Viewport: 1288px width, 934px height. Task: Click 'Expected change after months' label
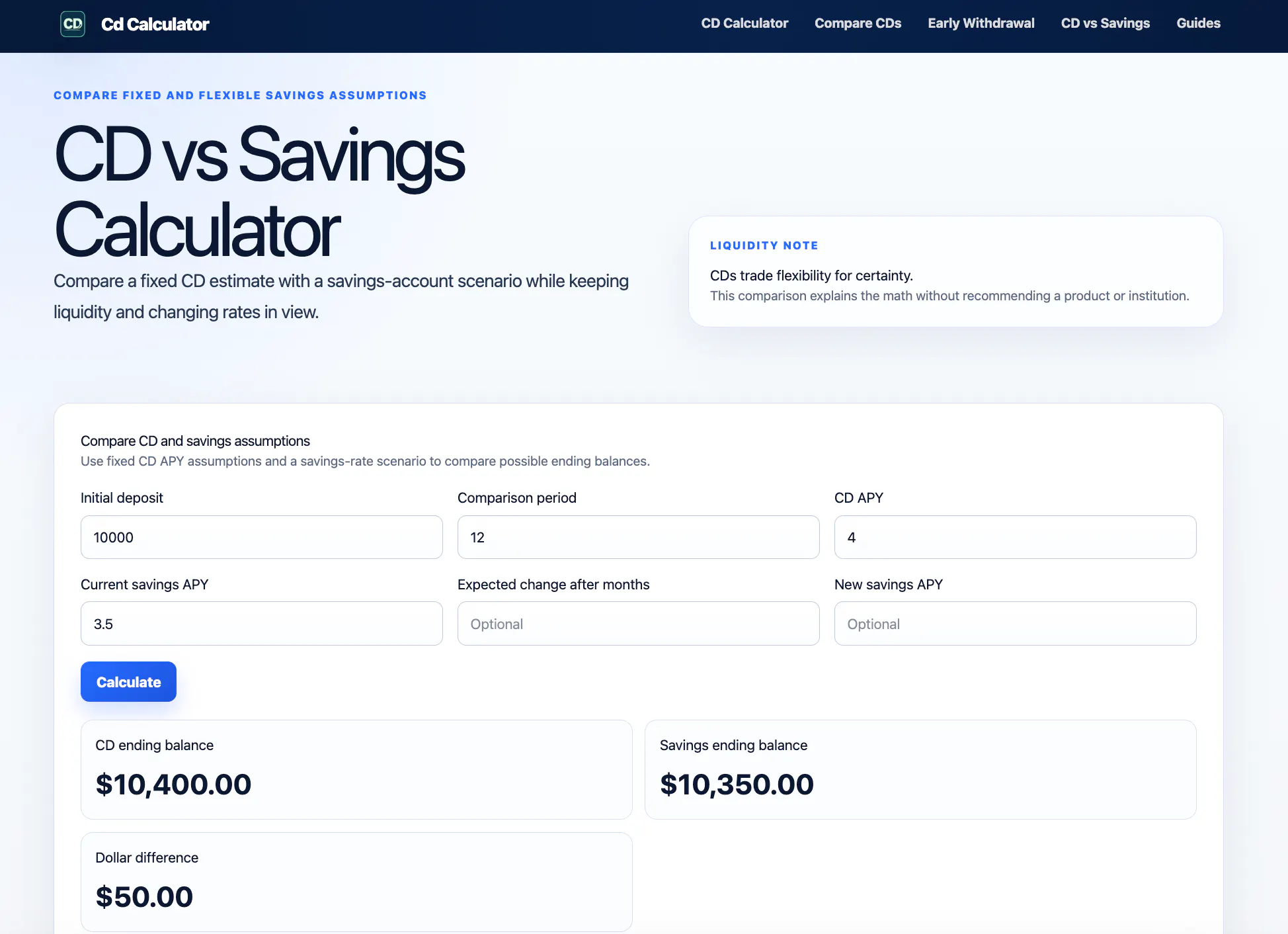click(x=553, y=585)
